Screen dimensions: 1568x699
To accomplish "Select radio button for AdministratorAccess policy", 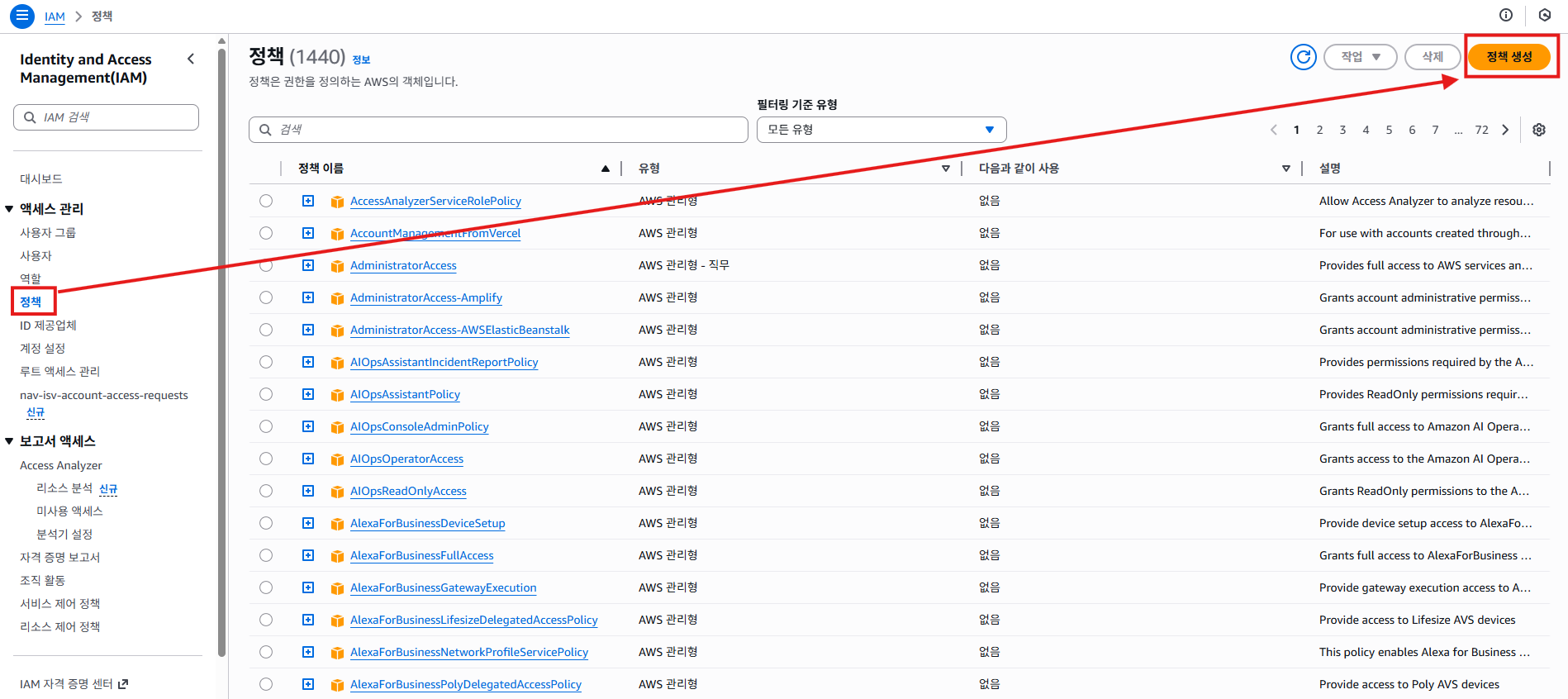I will [x=265, y=265].
